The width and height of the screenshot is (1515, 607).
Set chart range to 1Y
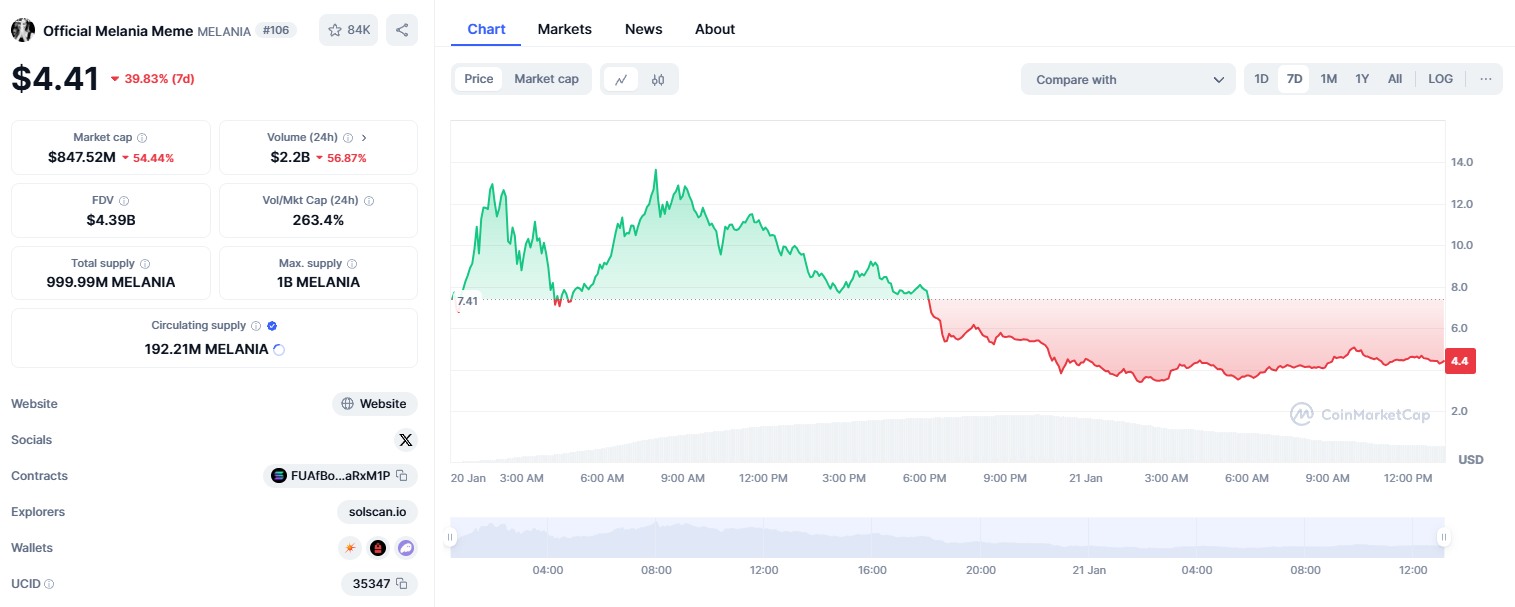(1362, 79)
